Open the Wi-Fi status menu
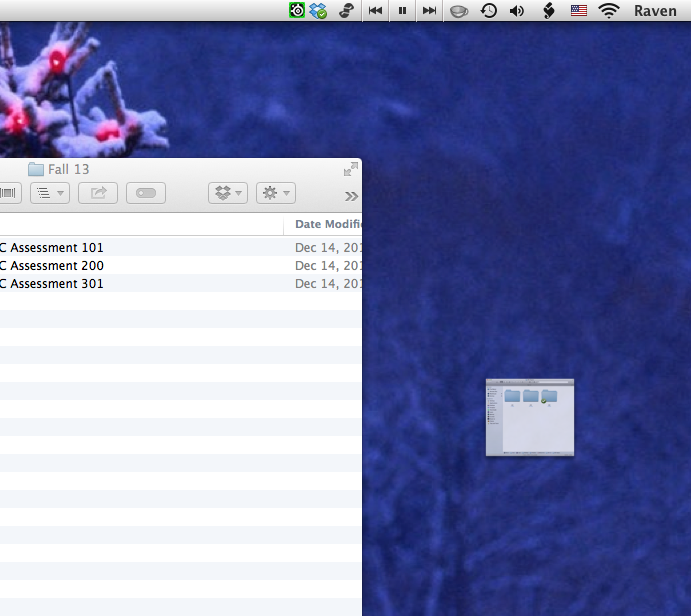 pos(609,11)
